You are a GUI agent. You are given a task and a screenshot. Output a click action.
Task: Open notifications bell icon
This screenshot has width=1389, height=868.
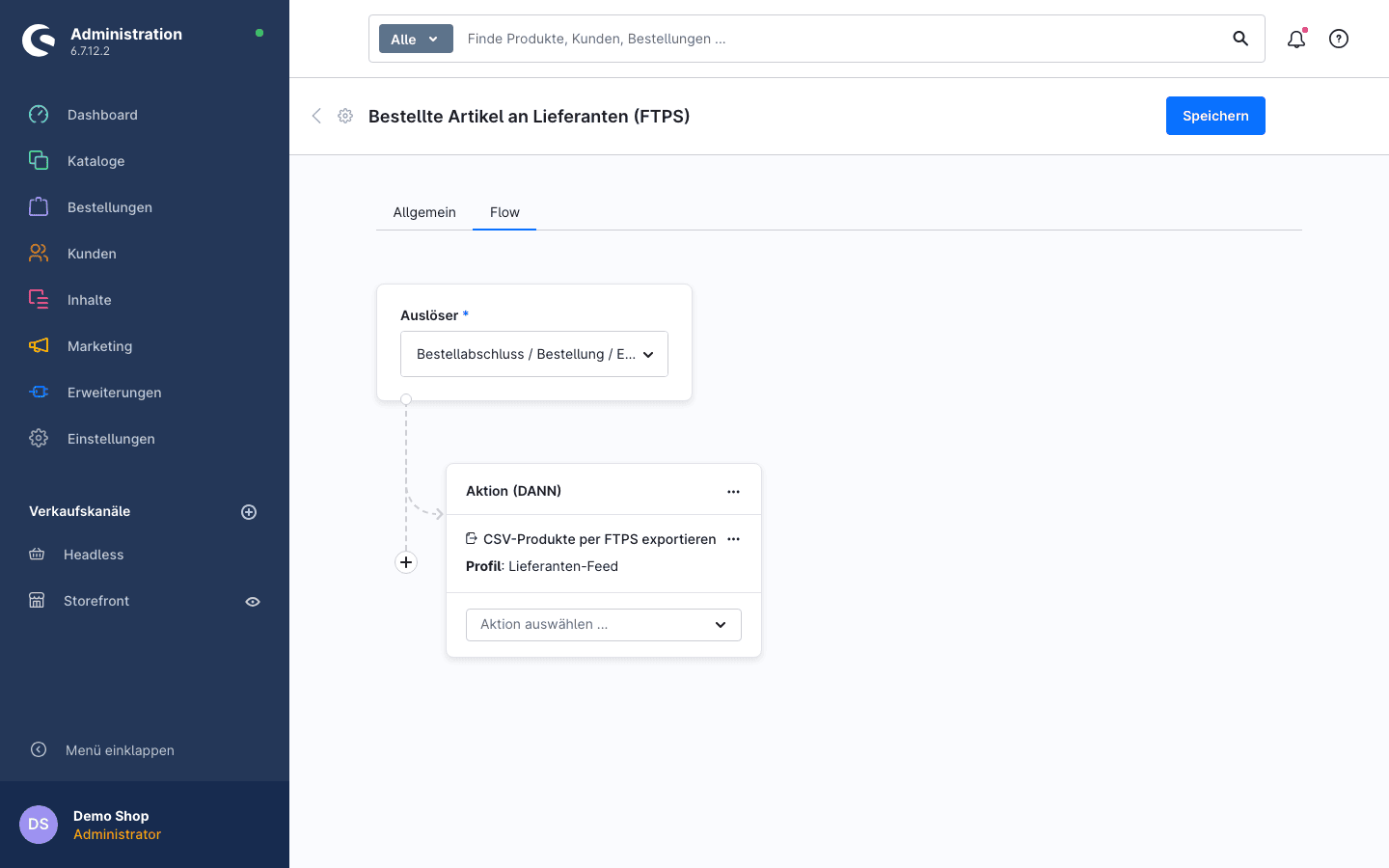click(1296, 39)
